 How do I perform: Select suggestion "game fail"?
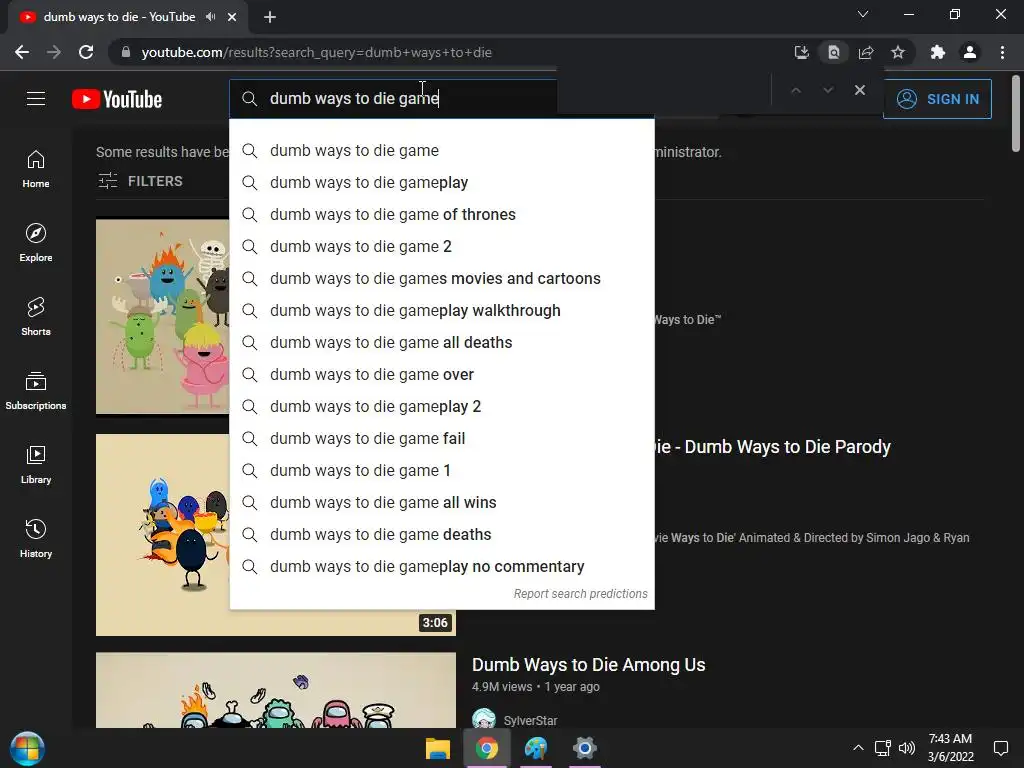click(442, 438)
